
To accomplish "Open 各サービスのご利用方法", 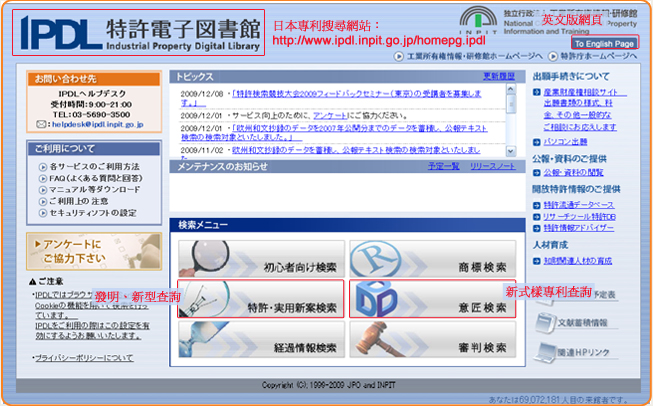I will pos(95,167).
